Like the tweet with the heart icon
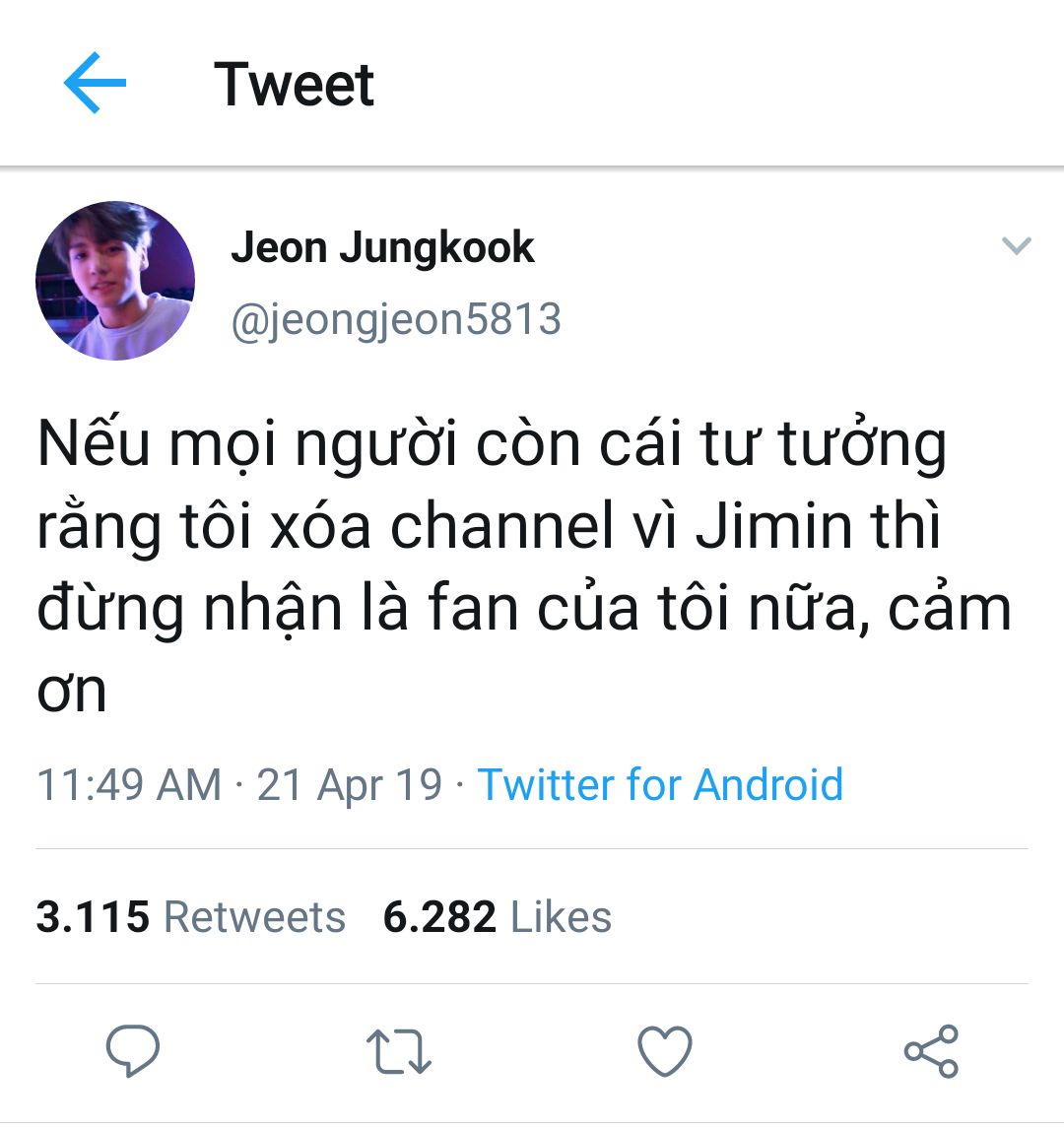The width and height of the screenshot is (1064, 1129). [x=665, y=1050]
